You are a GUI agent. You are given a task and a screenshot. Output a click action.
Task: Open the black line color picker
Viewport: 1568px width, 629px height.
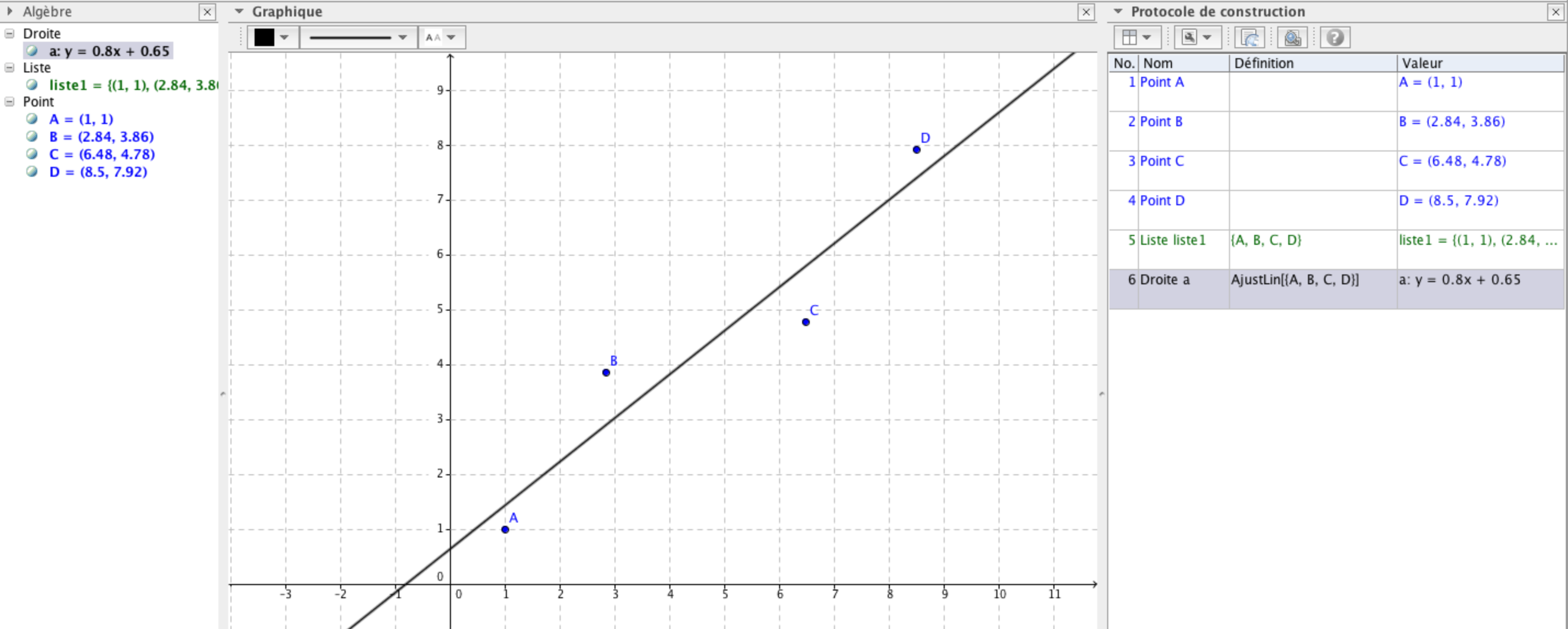[x=272, y=37]
